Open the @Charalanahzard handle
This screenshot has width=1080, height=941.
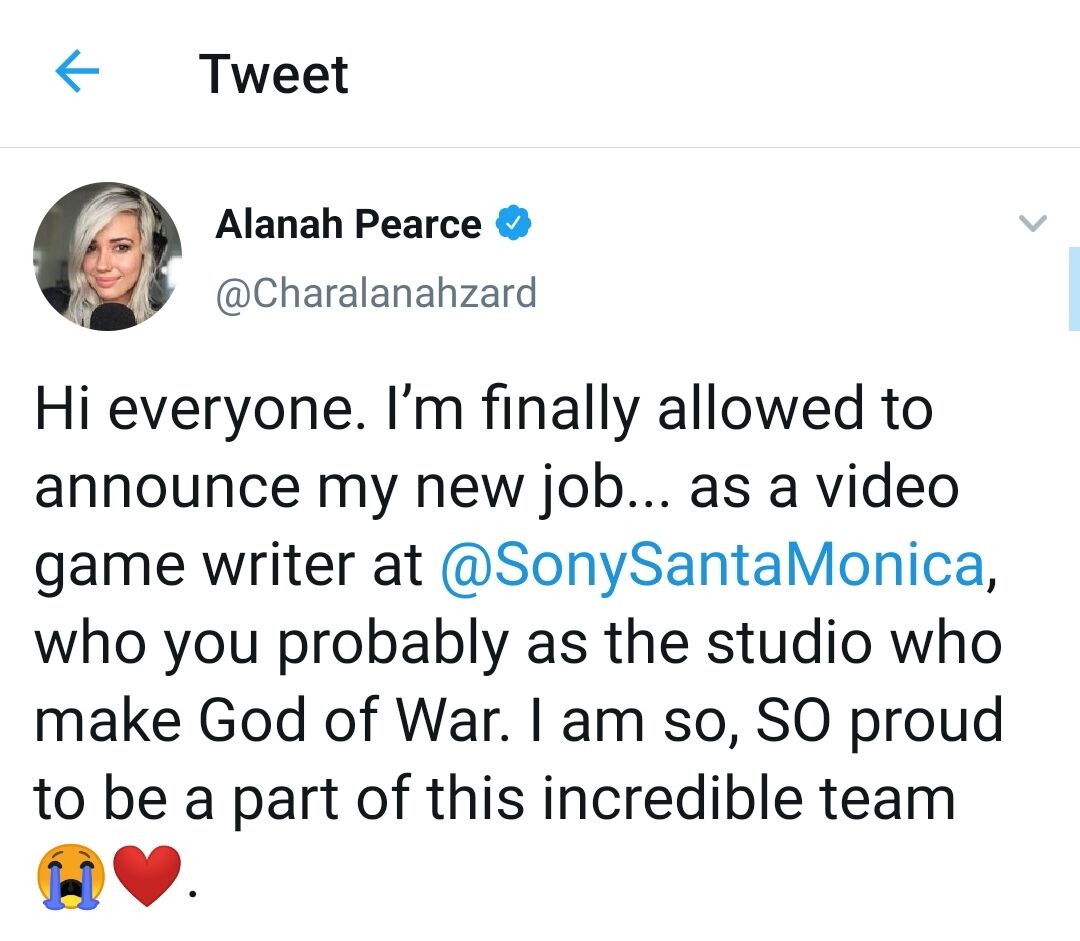click(x=376, y=293)
